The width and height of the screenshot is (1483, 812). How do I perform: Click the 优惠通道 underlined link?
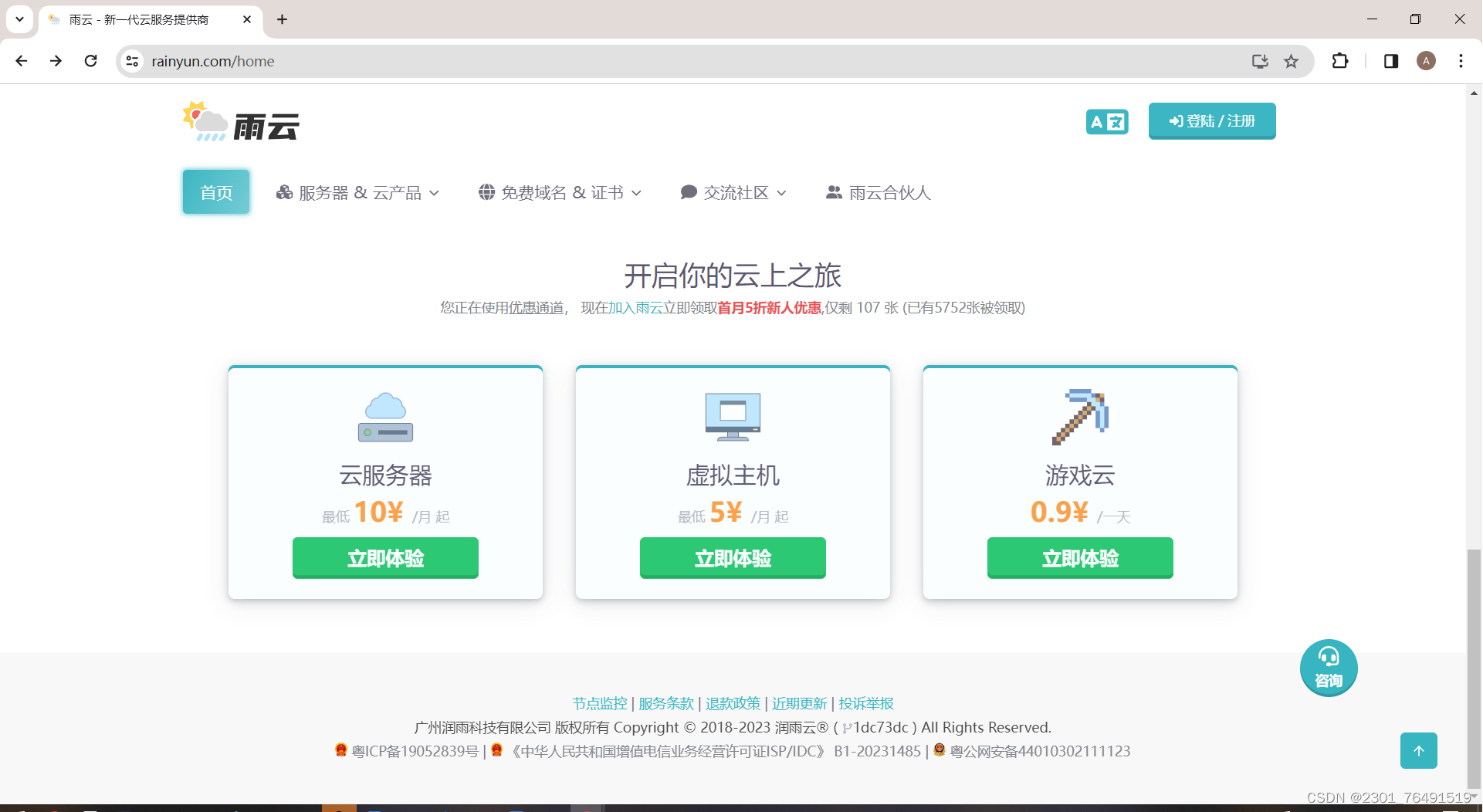(536, 308)
